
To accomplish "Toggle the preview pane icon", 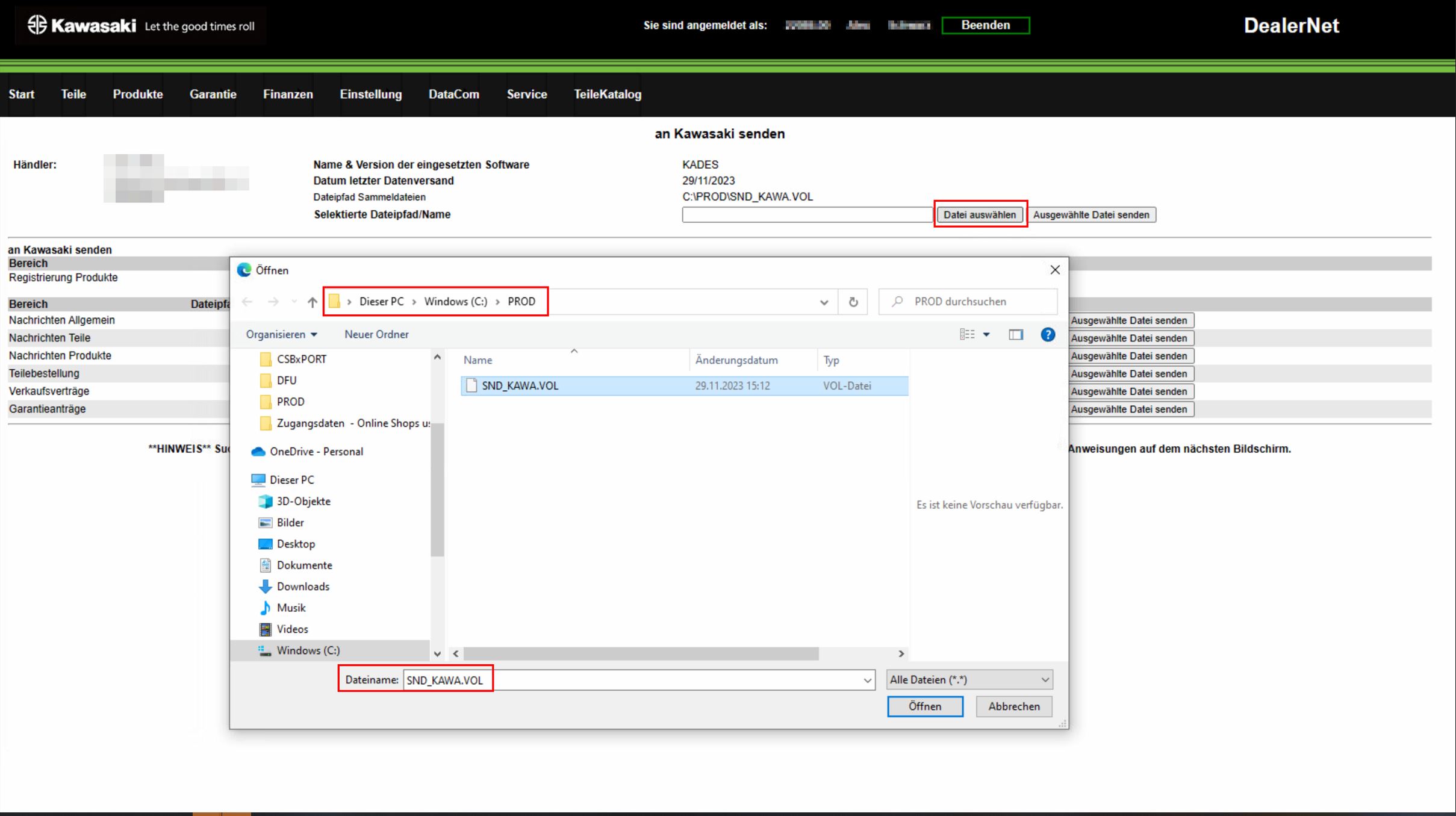I will point(1015,334).
